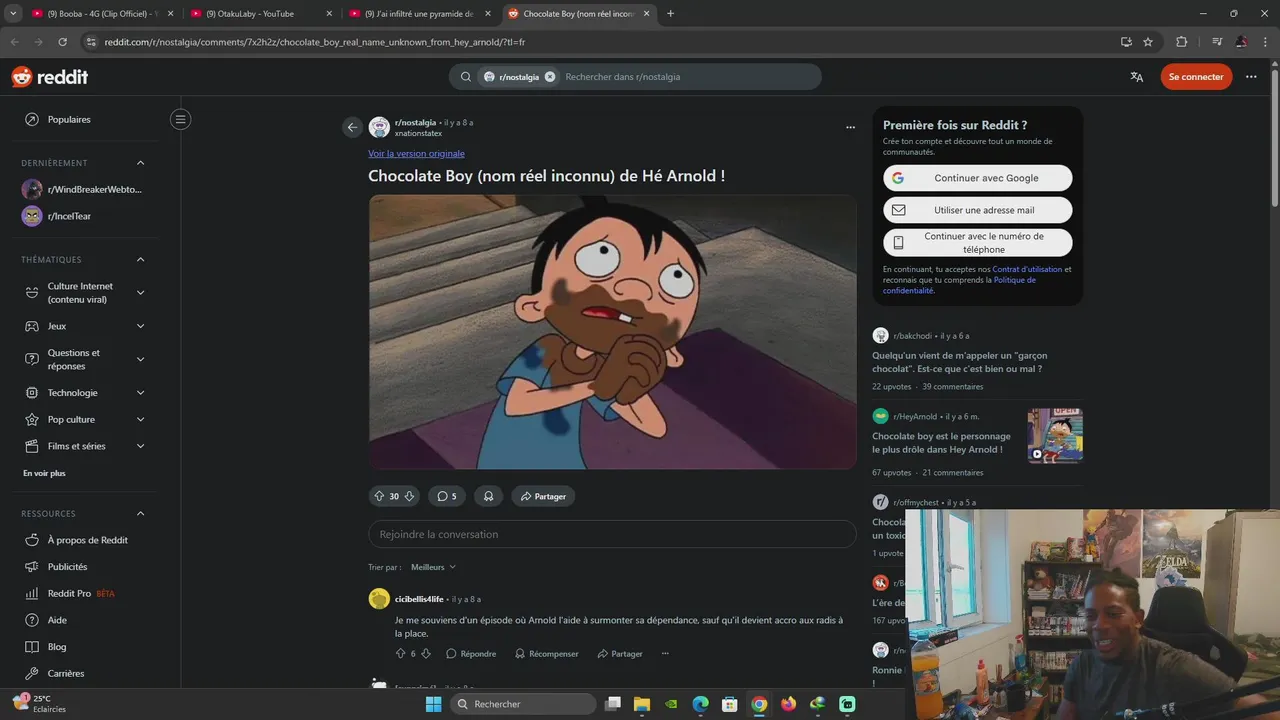
Task: Downvote cicibellis4life's comment
Action: [x=426, y=654]
